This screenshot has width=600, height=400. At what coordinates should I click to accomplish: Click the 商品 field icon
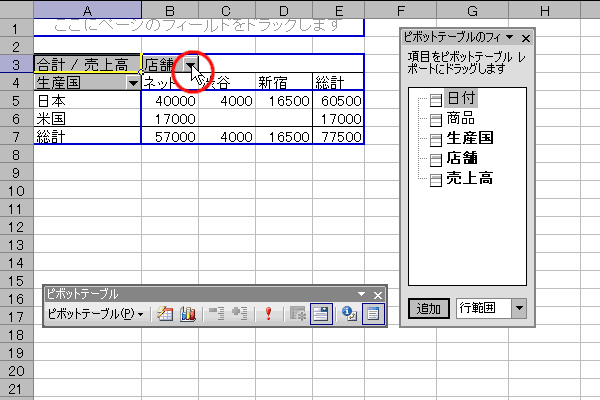point(435,120)
